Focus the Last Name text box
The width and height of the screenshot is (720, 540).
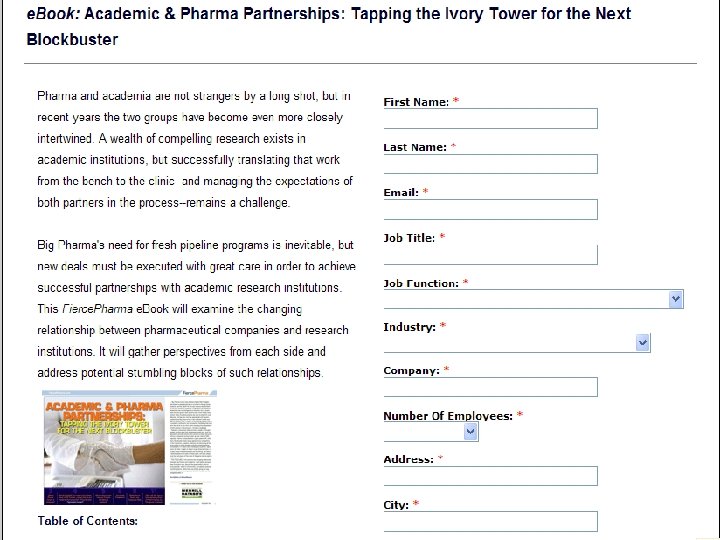(x=490, y=164)
